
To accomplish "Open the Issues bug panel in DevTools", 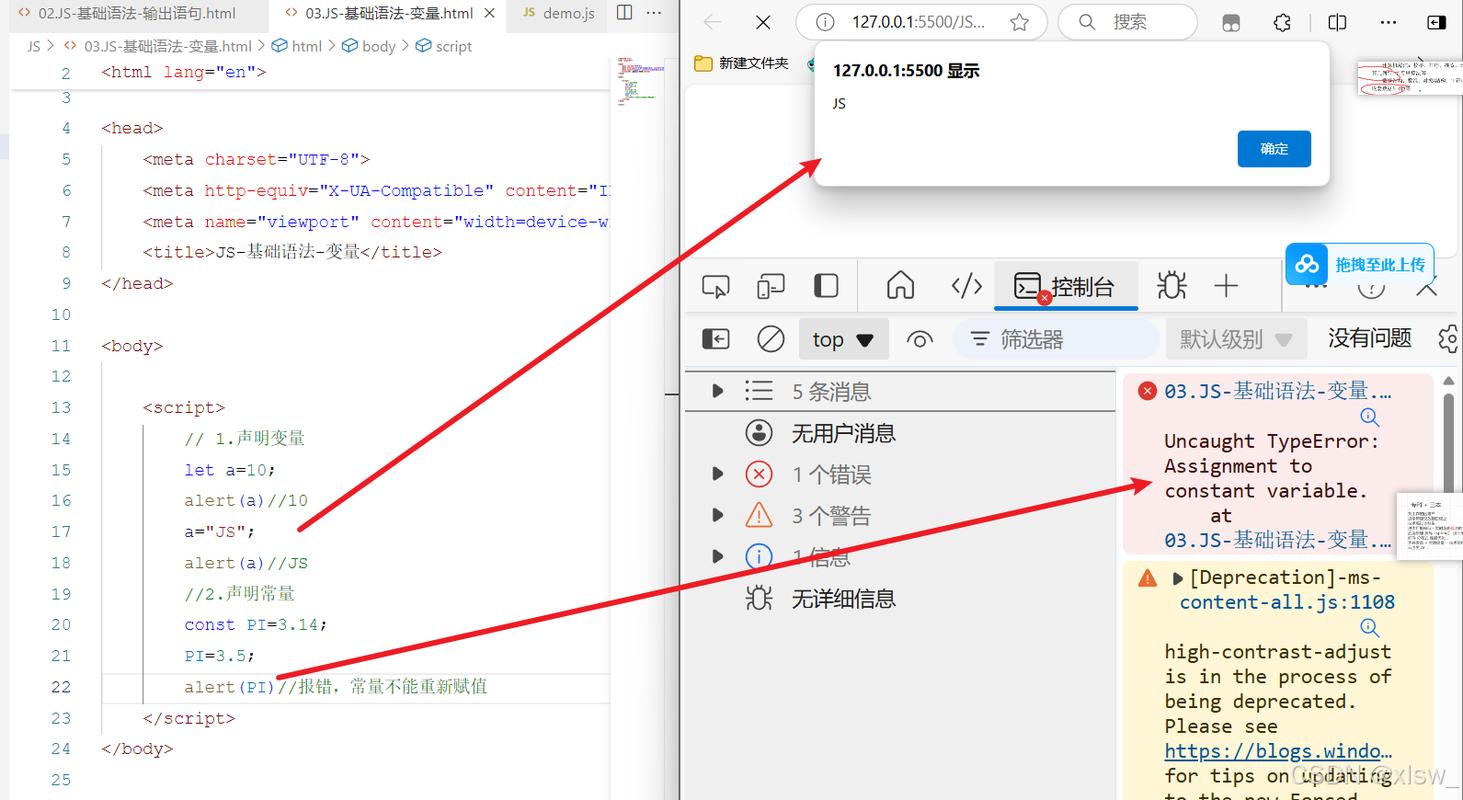I will click(x=1171, y=286).
